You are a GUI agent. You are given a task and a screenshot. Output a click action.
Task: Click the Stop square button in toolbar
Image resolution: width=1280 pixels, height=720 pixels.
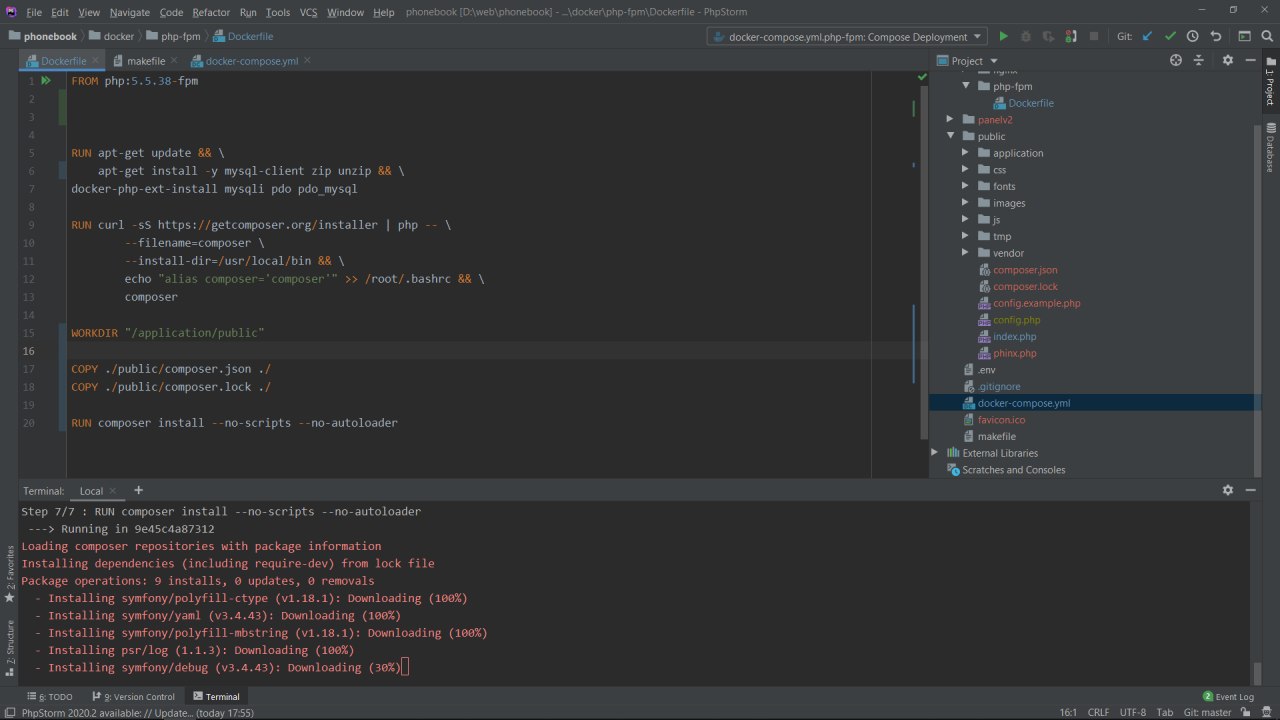[1094, 36]
